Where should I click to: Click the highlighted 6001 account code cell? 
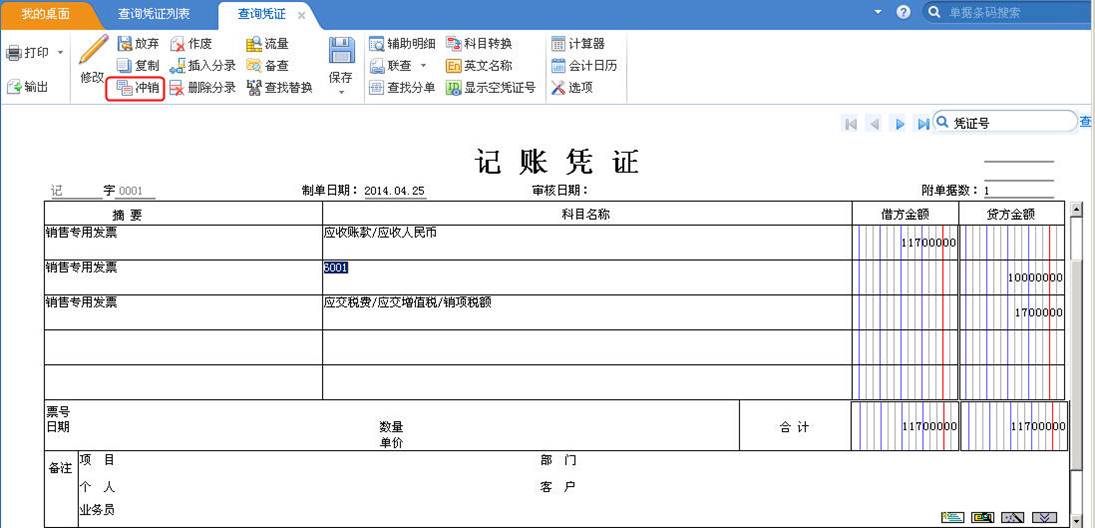(x=587, y=277)
